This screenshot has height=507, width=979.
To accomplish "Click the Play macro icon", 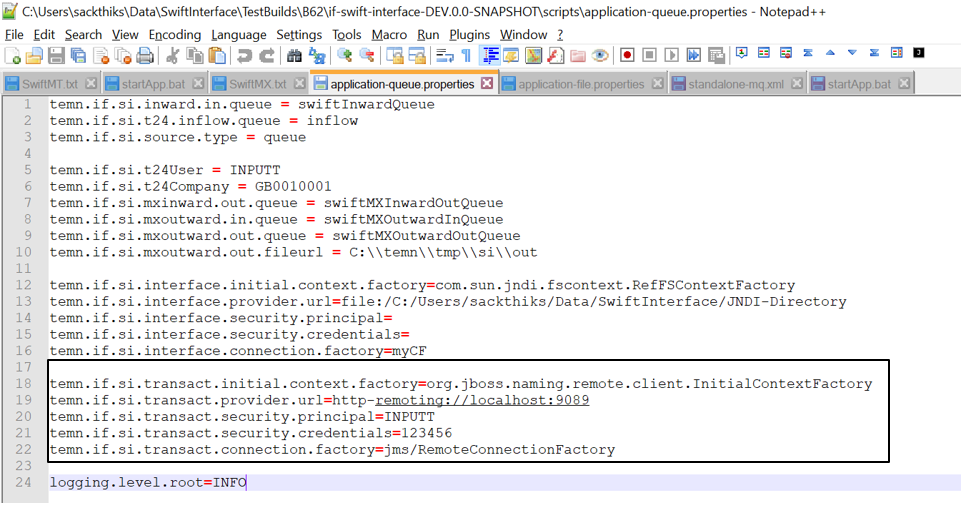I will pos(671,55).
